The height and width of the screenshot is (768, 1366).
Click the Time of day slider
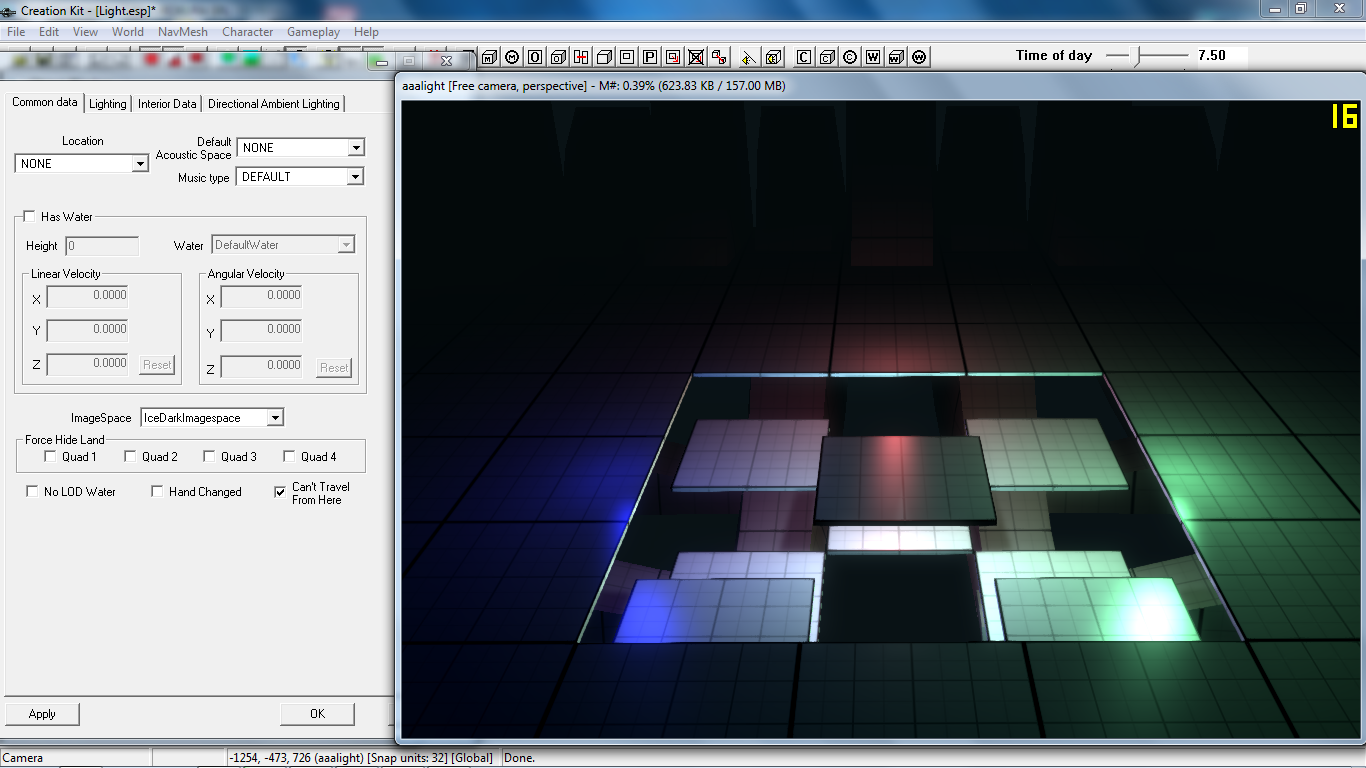point(1137,57)
